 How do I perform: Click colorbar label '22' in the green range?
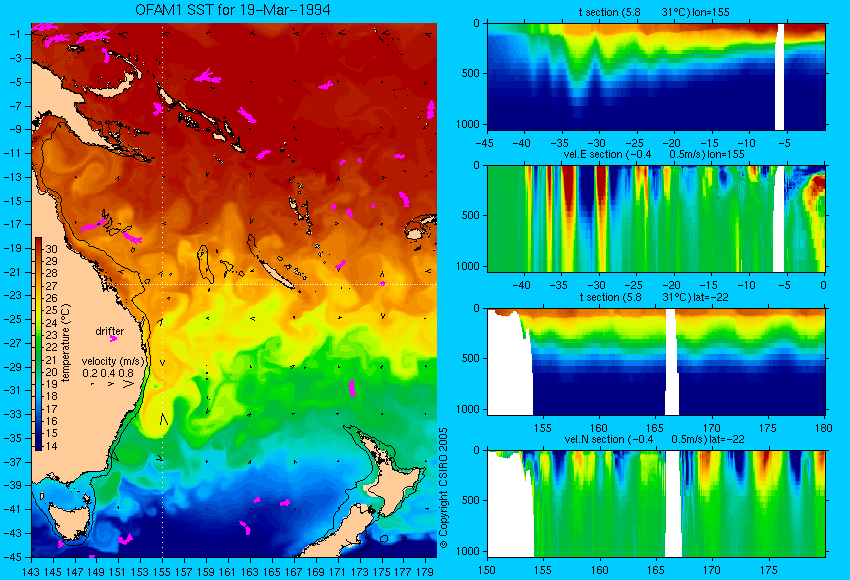51,347
